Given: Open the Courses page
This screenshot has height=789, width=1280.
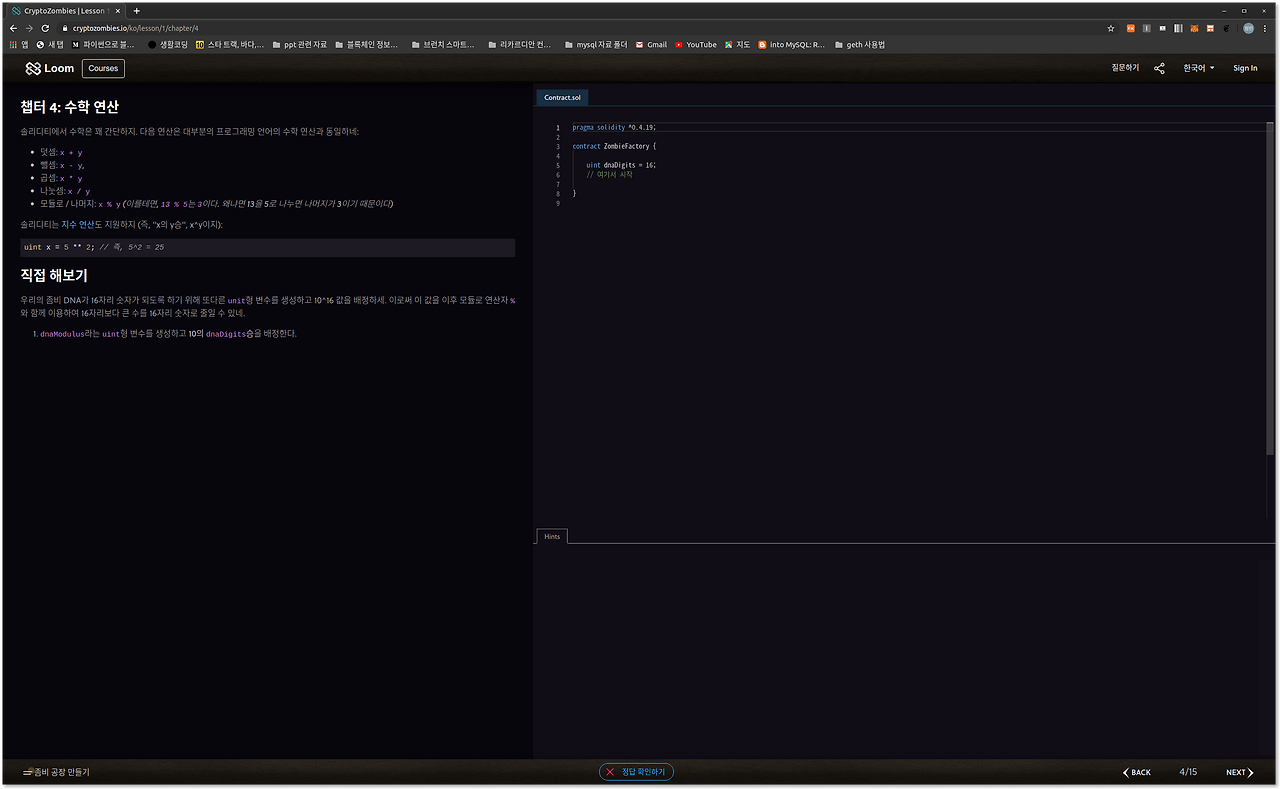Looking at the screenshot, I should [x=103, y=68].
